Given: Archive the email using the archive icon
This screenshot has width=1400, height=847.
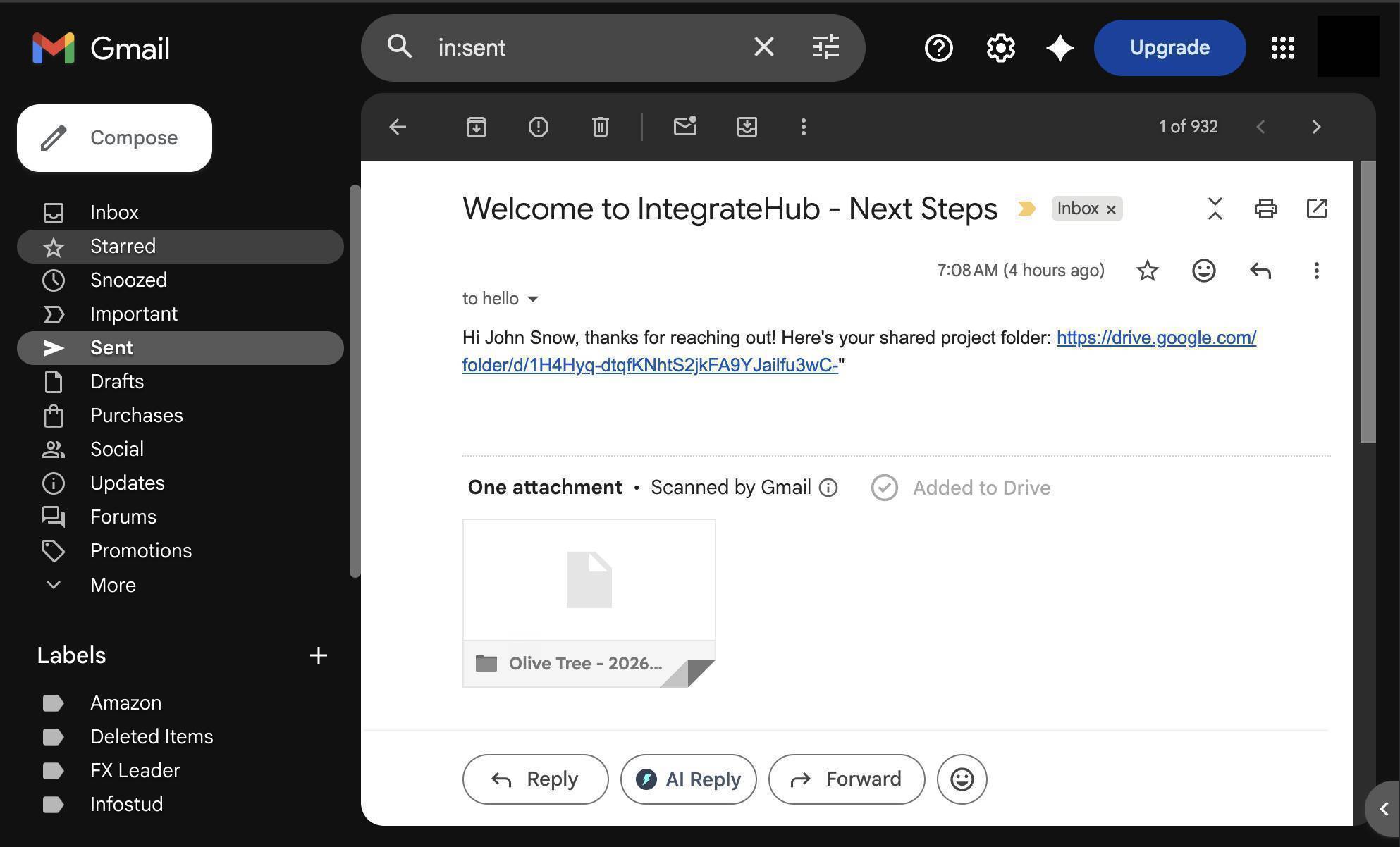Looking at the screenshot, I should coord(476,127).
